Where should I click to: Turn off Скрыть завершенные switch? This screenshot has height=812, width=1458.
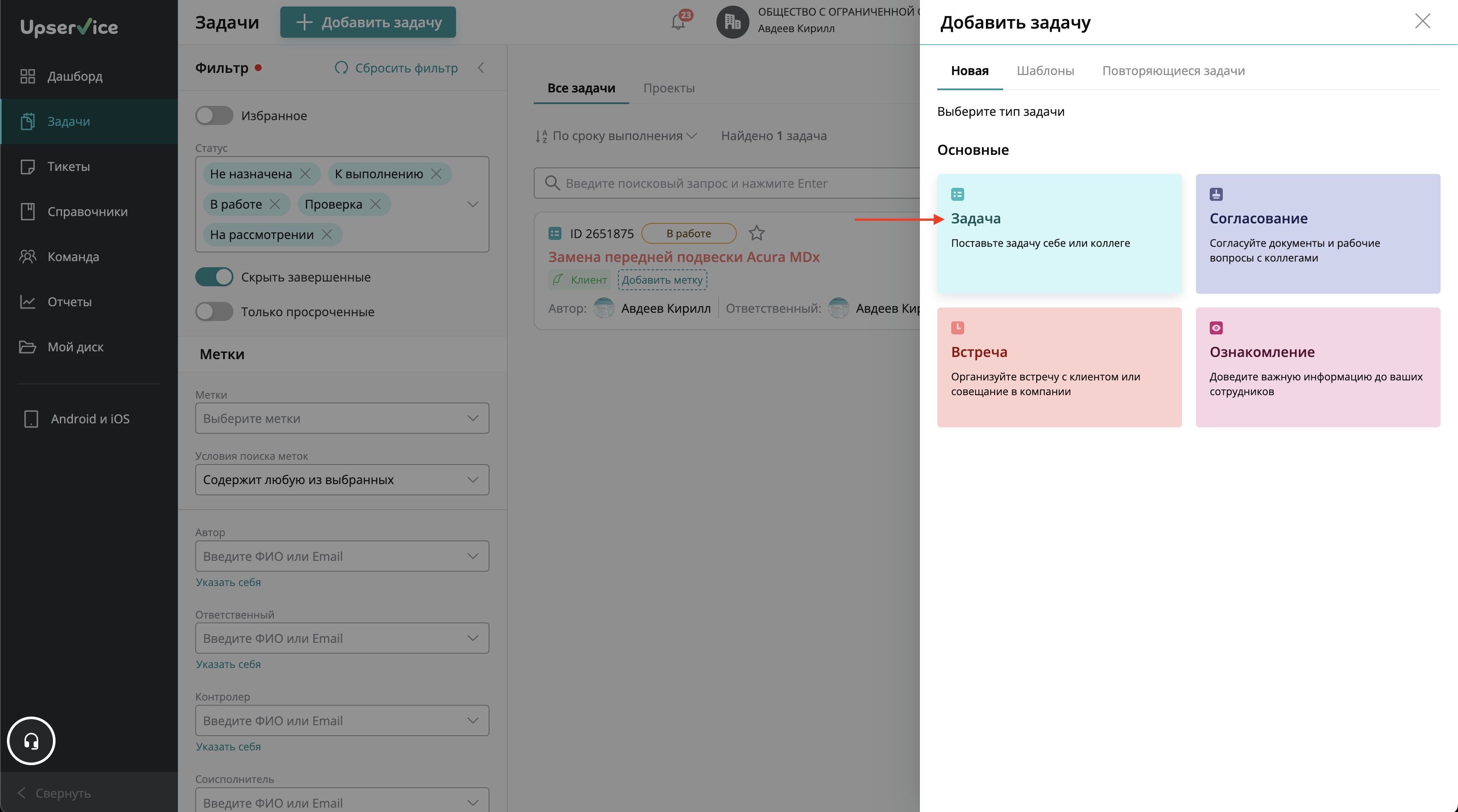(214, 277)
